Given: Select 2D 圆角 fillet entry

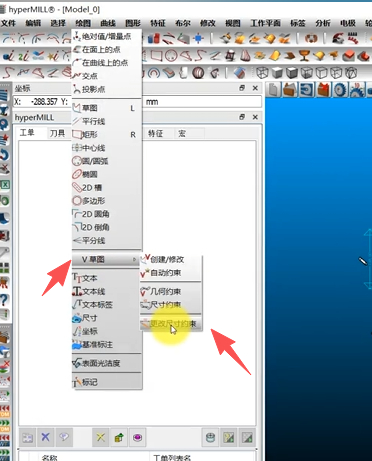Looking at the screenshot, I should (x=107, y=214).
